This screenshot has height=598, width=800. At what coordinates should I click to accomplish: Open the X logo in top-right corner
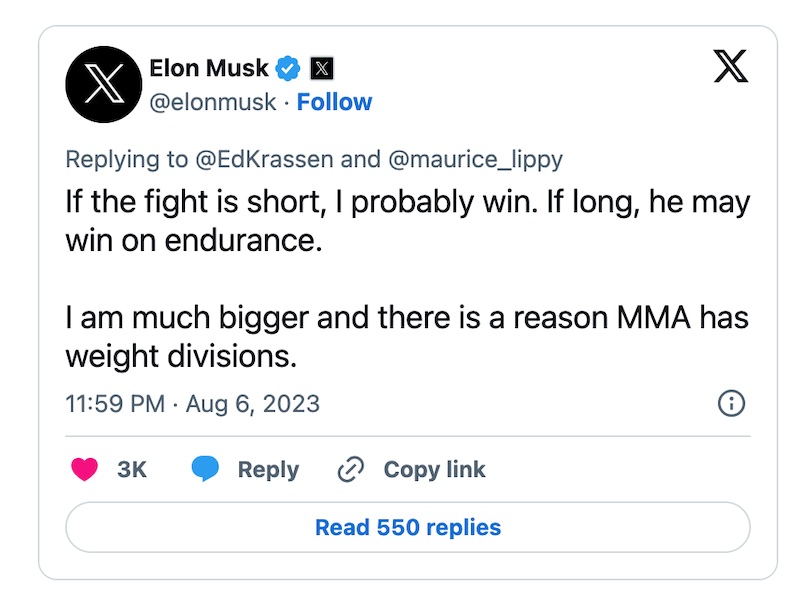(731, 67)
